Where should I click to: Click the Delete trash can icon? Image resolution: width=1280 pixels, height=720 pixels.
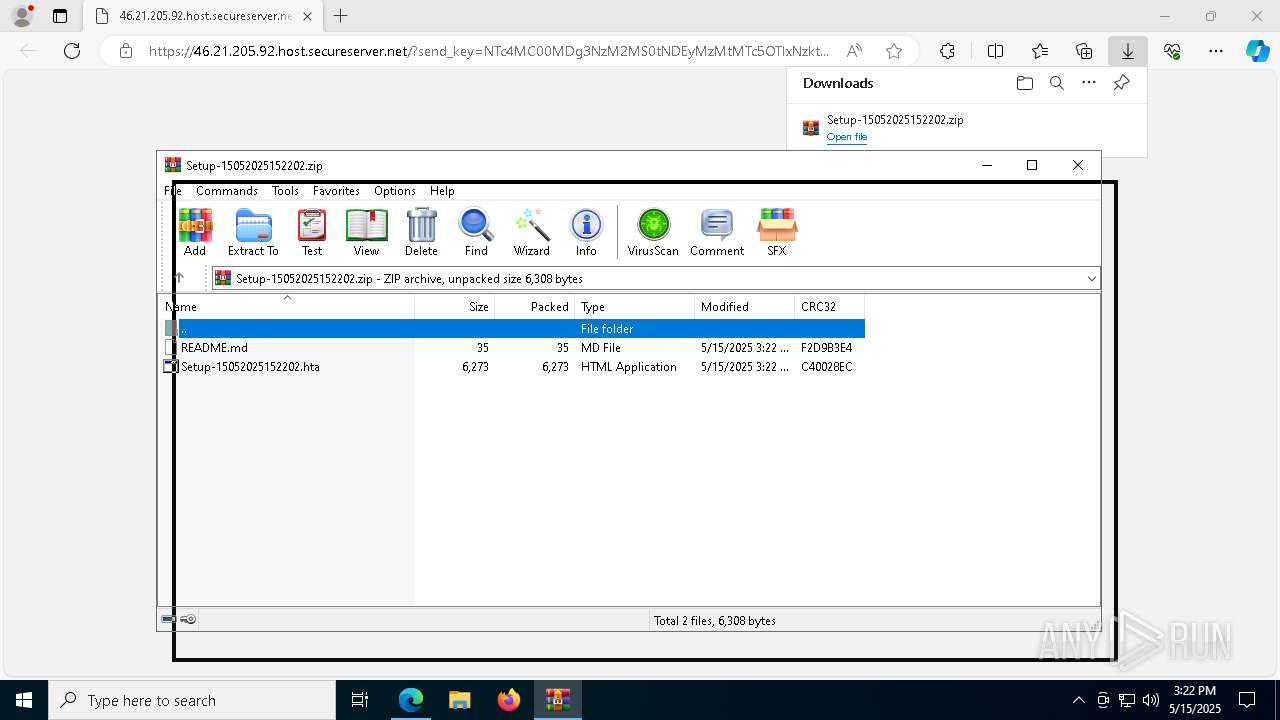pyautogui.click(x=421, y=232)
